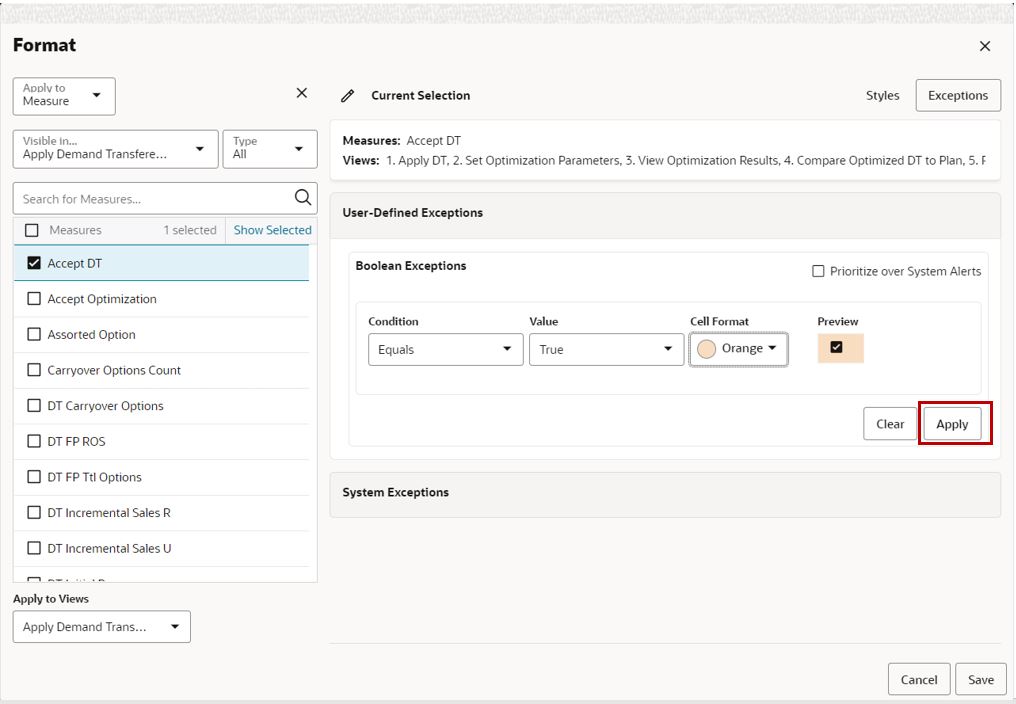Check the Accept Optimization measure
The height and width of the screenshot is (704, 1016).
tap(34, 299)
